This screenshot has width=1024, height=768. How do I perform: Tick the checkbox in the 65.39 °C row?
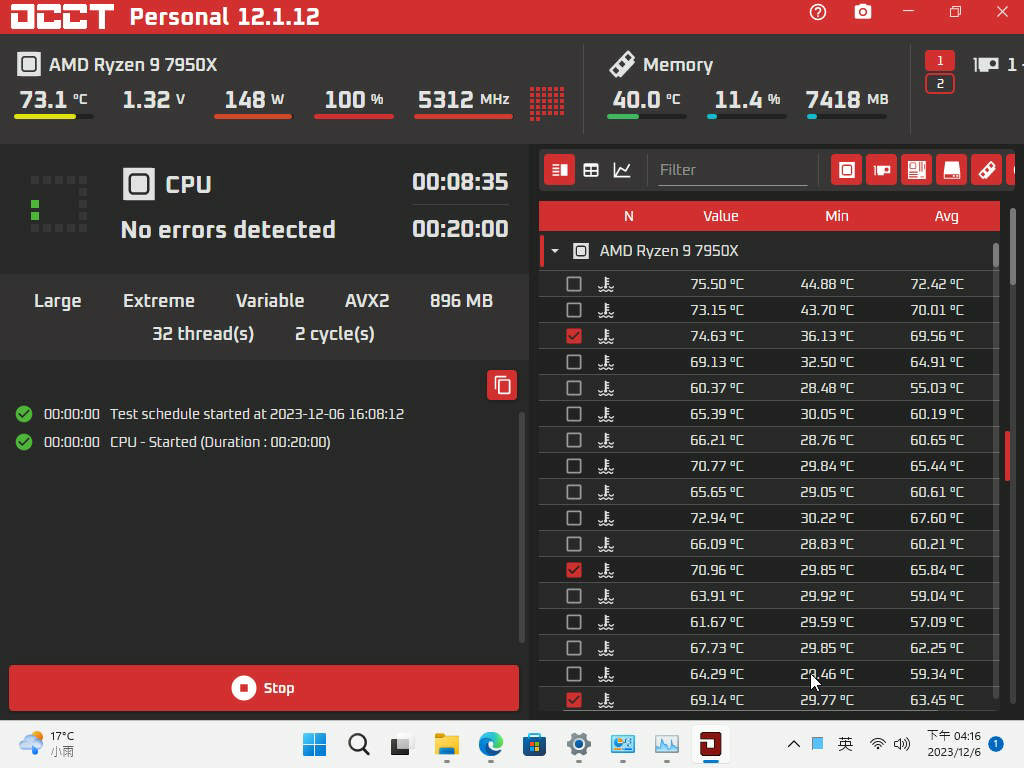tap(574, 414)
